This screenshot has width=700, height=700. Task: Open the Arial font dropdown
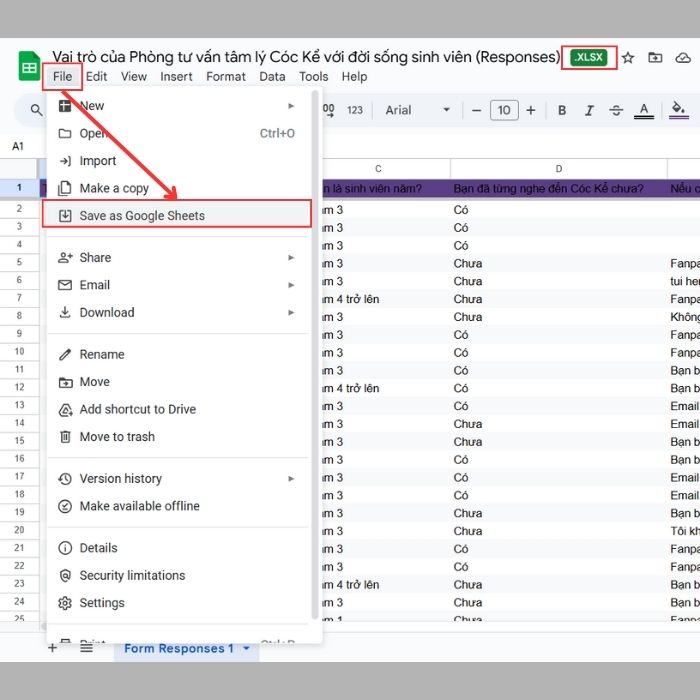tap(417, 110)
